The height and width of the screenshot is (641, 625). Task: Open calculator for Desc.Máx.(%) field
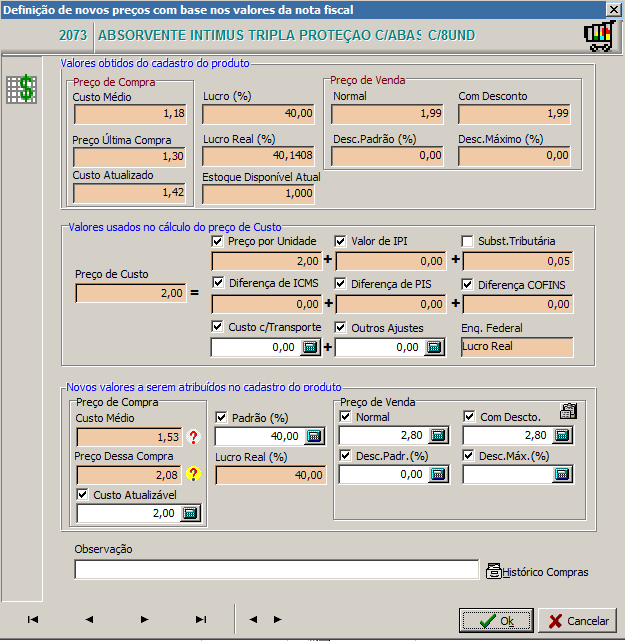[562, 474]
